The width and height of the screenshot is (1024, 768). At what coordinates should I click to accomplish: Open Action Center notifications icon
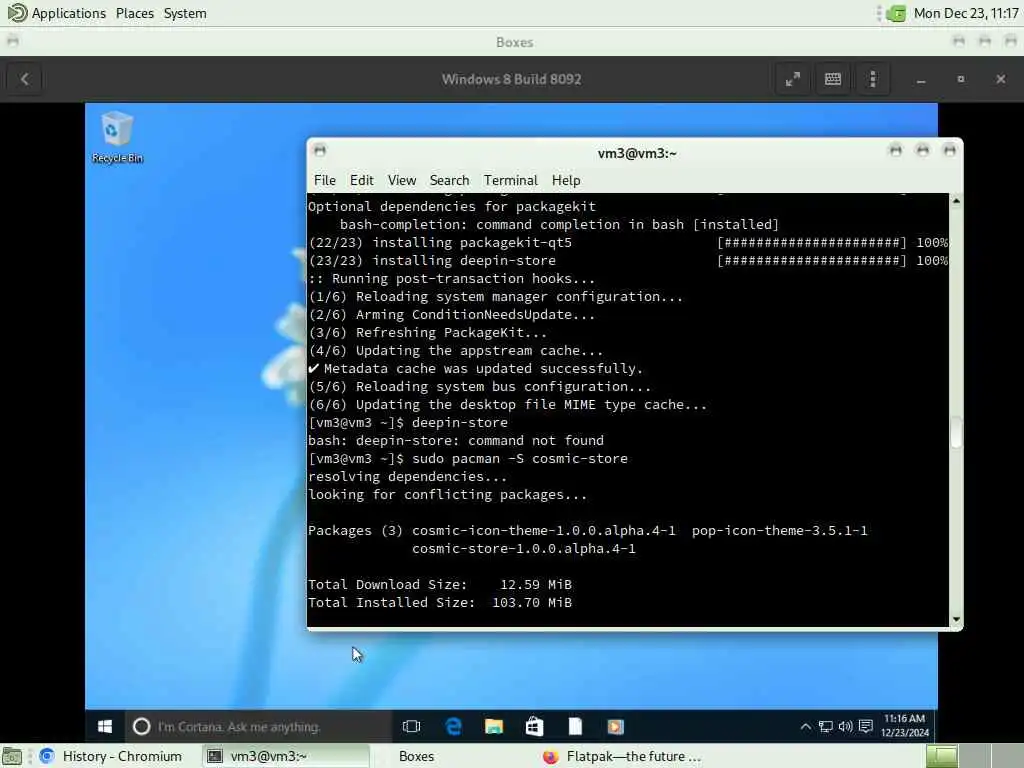[x=866, y=726]
